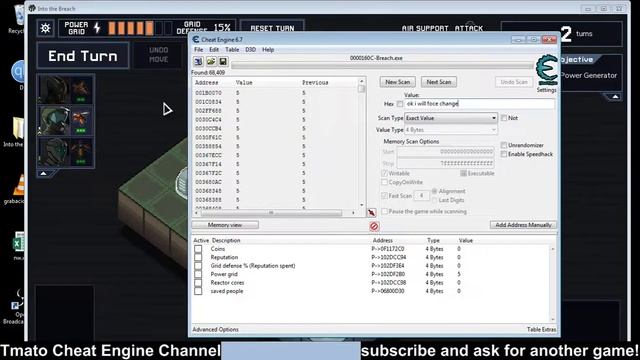Click the scan progress bar
Screen dimensions: 640x360
(x=382, y=66)
